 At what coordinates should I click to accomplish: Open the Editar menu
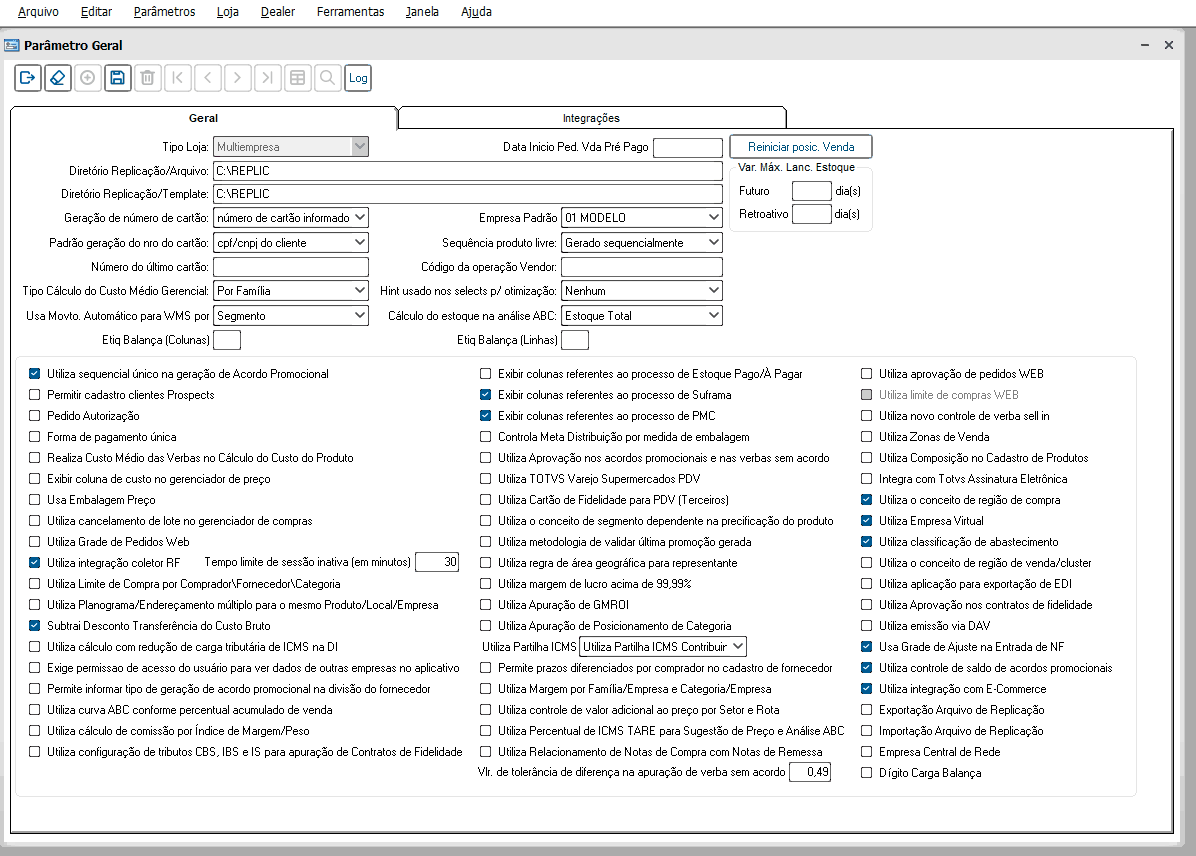pyautogui.click(x=96, y=11)
